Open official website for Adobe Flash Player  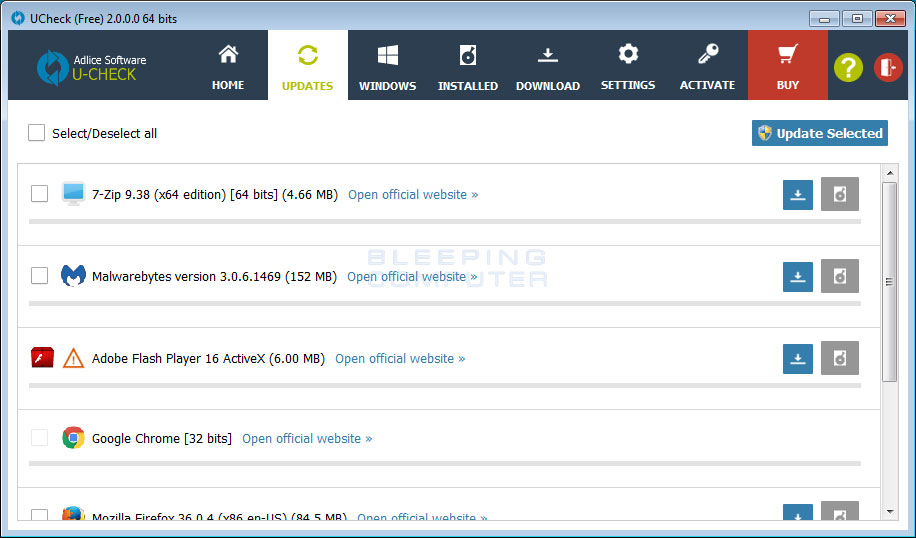(400, 359)
